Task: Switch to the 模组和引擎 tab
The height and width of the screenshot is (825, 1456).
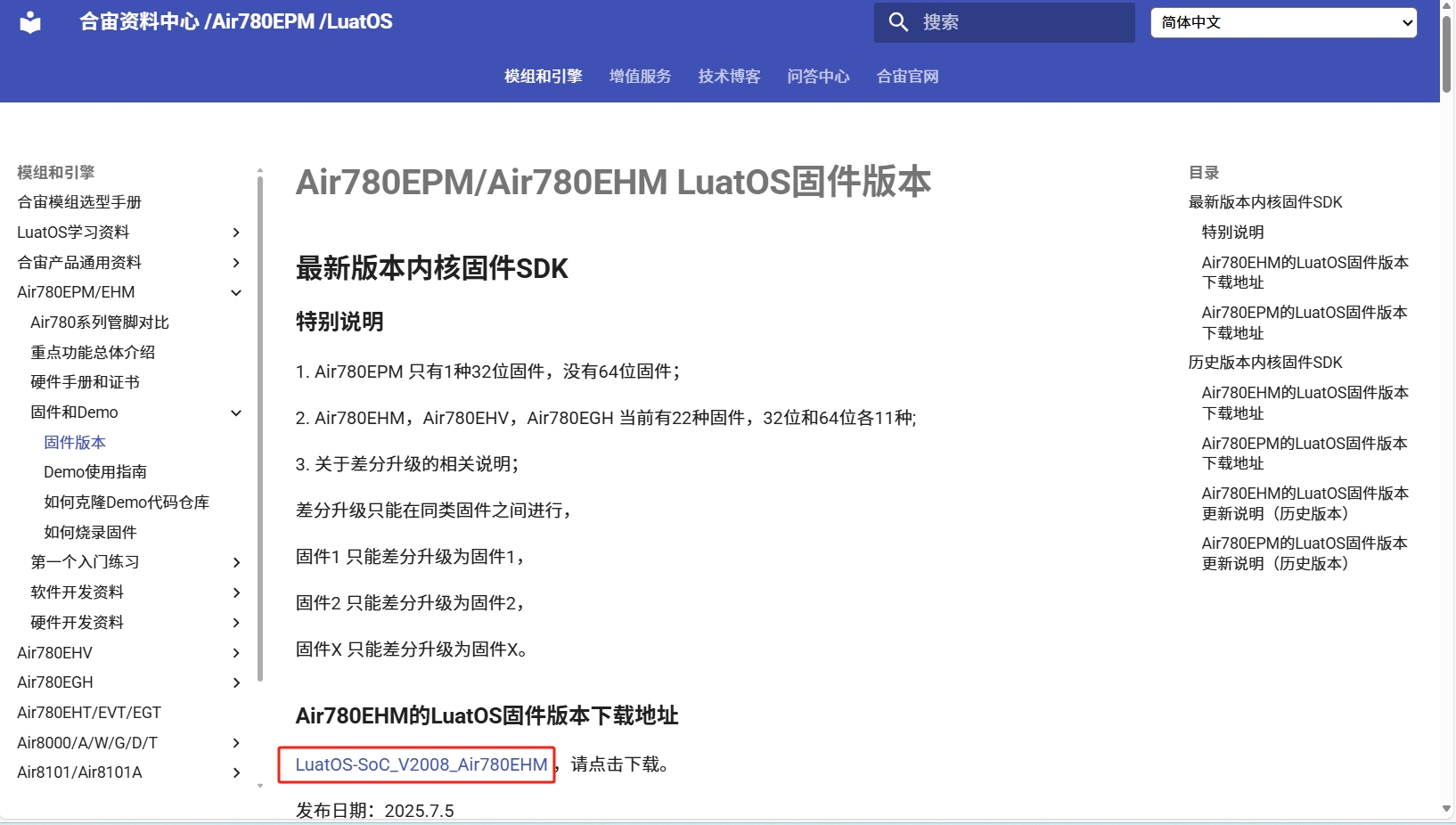Action: [x=543, y=77]
